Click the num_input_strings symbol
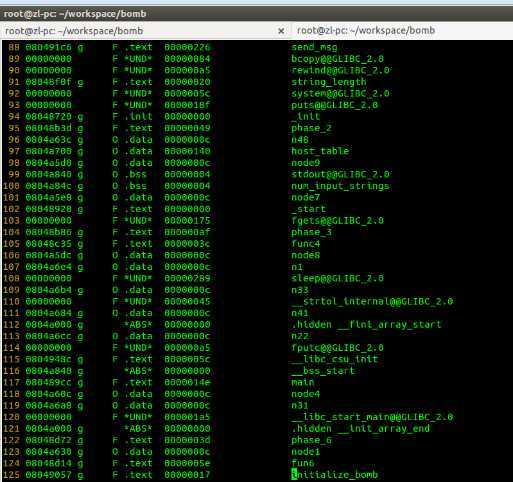Viewport: 513px width, 482px height. 340,186
